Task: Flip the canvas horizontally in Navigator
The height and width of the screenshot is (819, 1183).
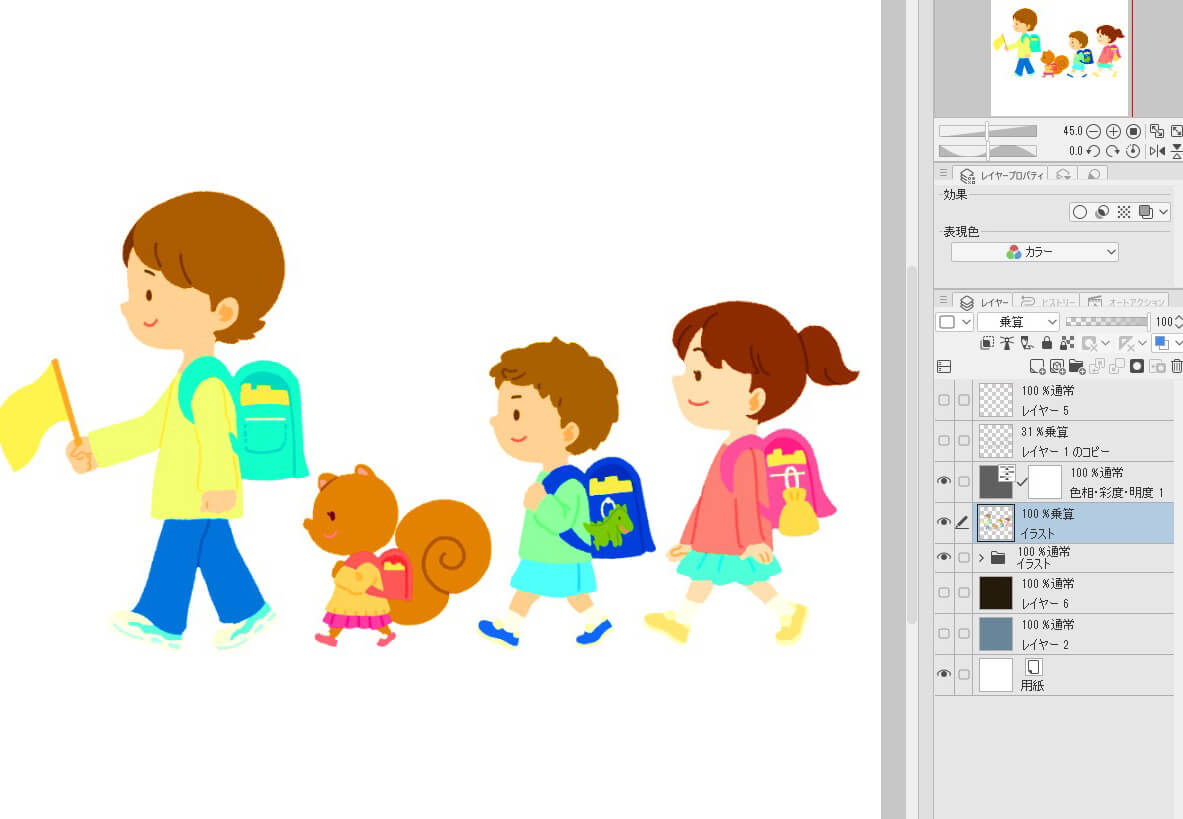Action: coord(1157,151)
